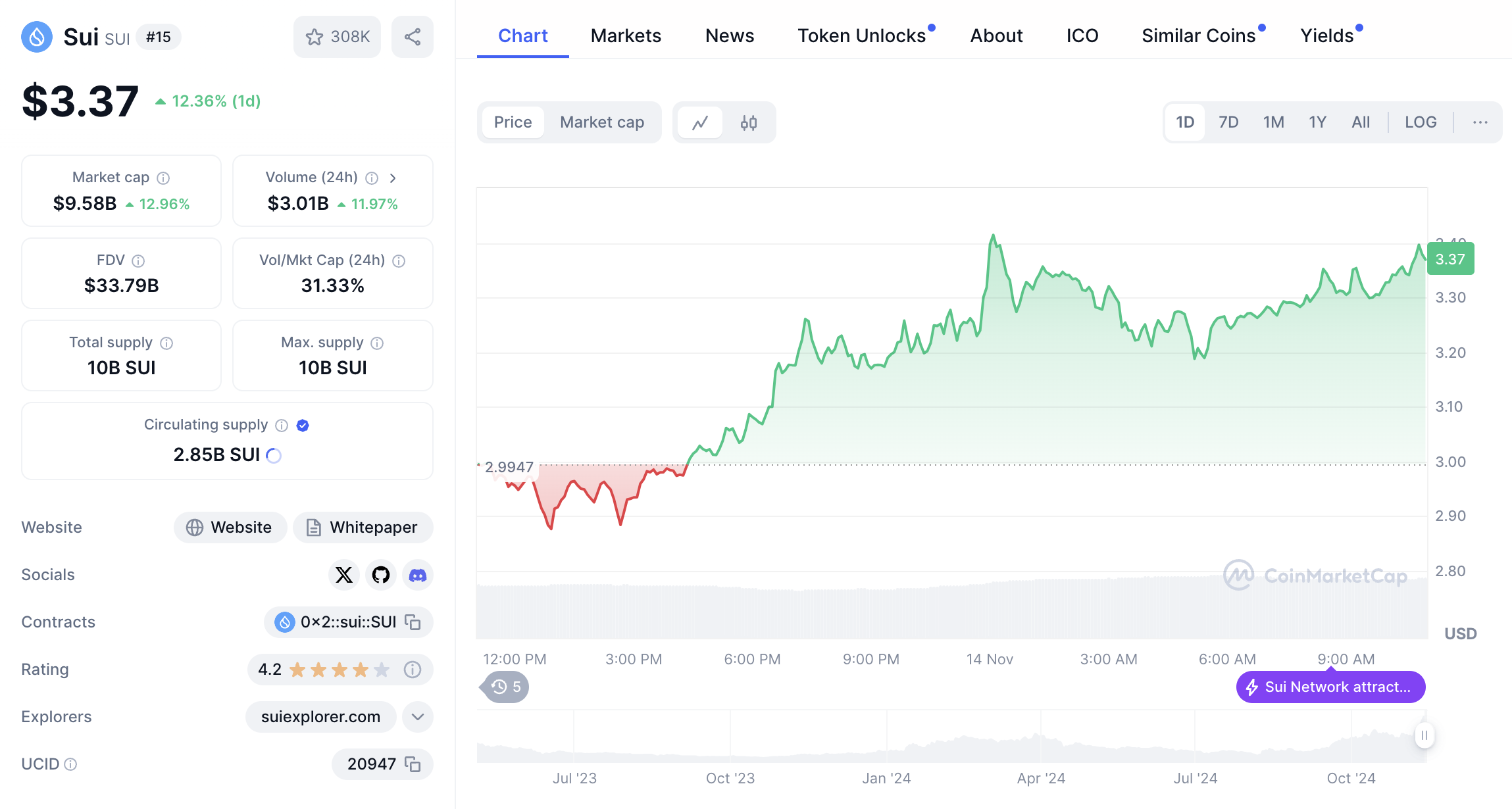1512x809 pixels.
Task: Select the 1M time range
Action: click(x=1274, y=122)
